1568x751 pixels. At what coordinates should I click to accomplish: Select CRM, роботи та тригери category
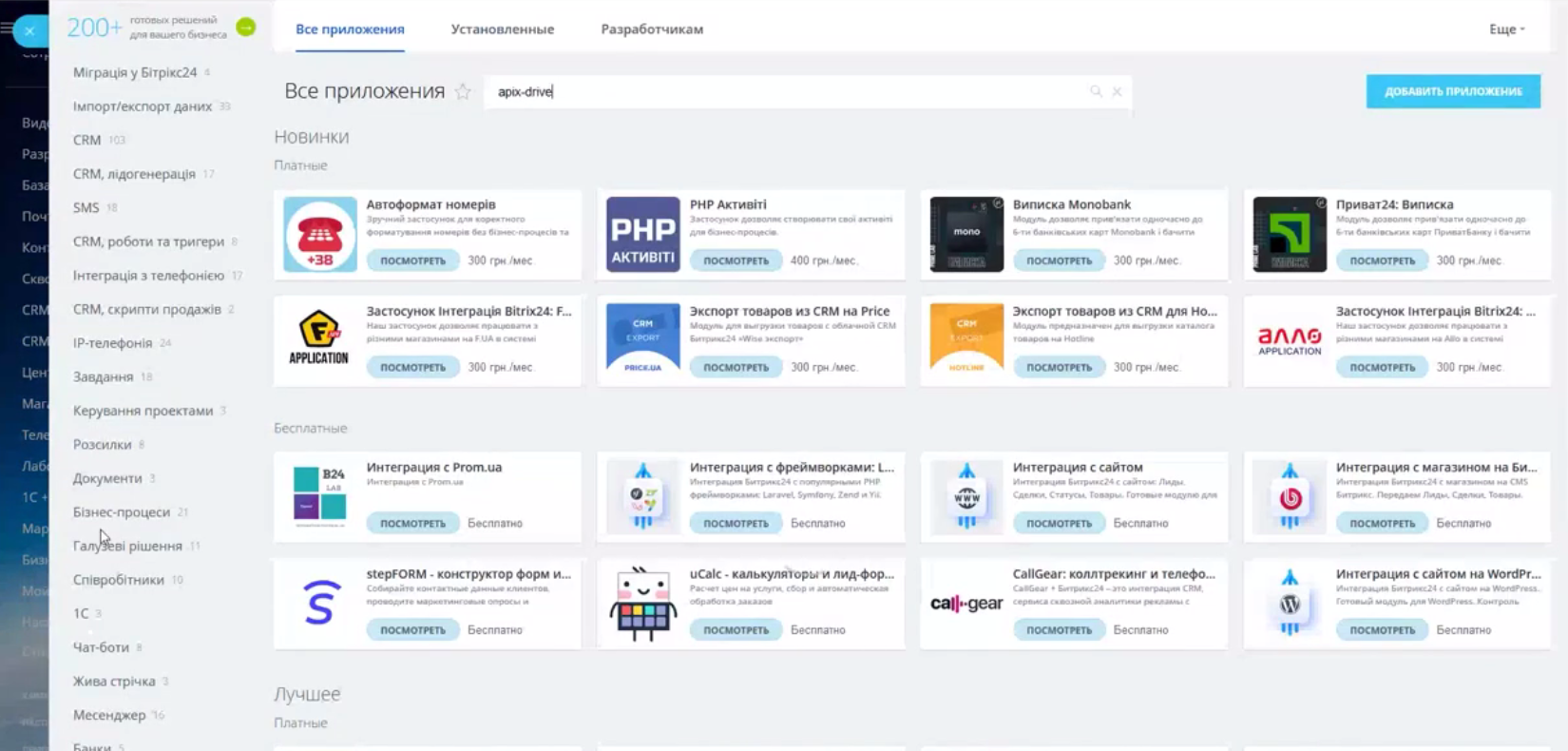pos(149,241)
